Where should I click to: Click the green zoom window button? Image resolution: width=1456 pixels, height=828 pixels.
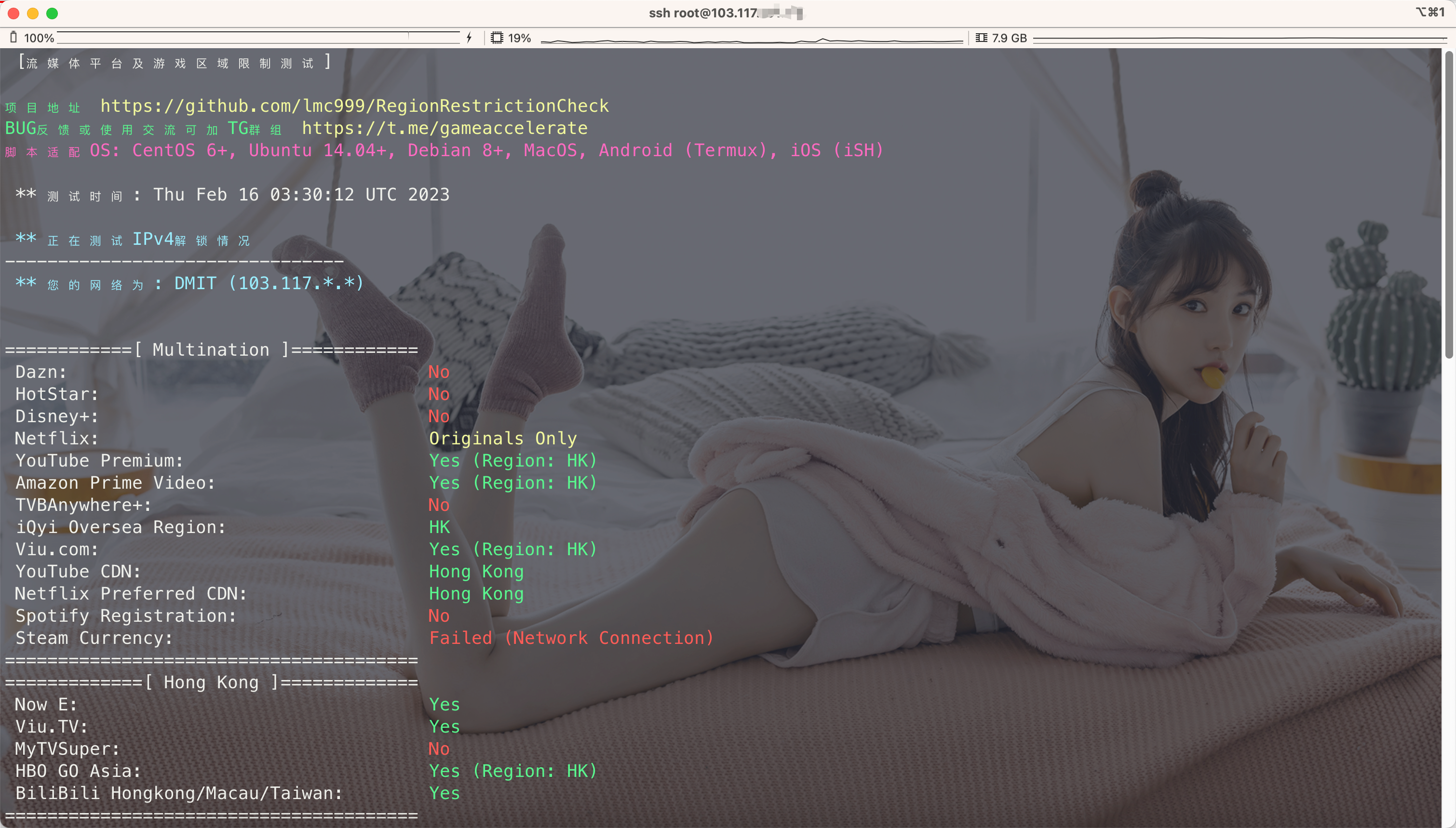click(52, 13)
